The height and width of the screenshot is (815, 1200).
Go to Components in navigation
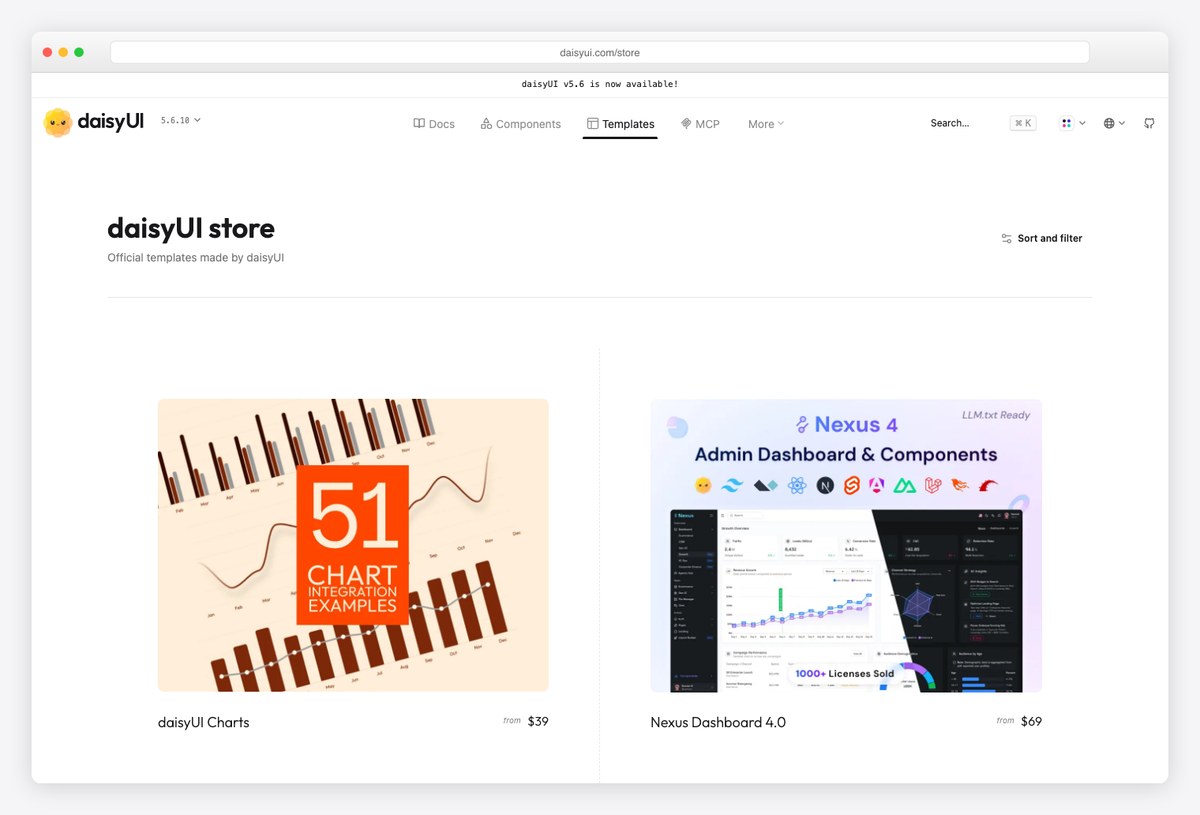[x=521, y=124]
